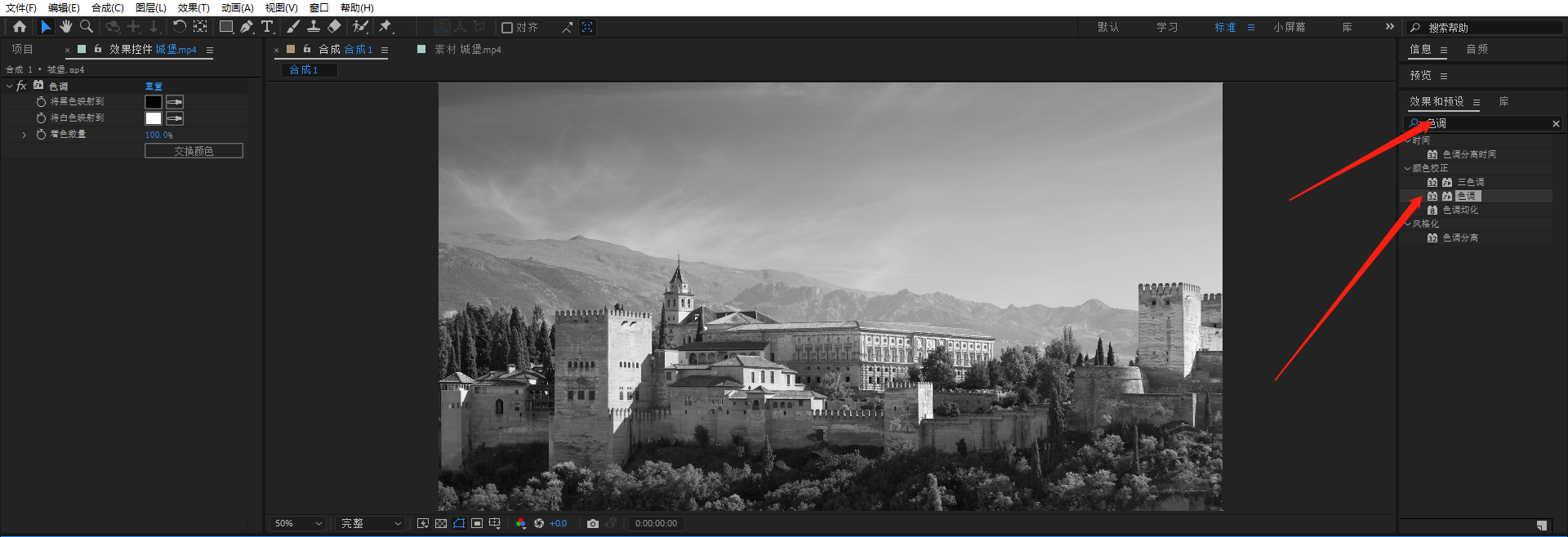The width and height of the screenshot is (1568, 537).
Task: Switch to the 小屏幕 workspace
Action: pos(1290,27)
